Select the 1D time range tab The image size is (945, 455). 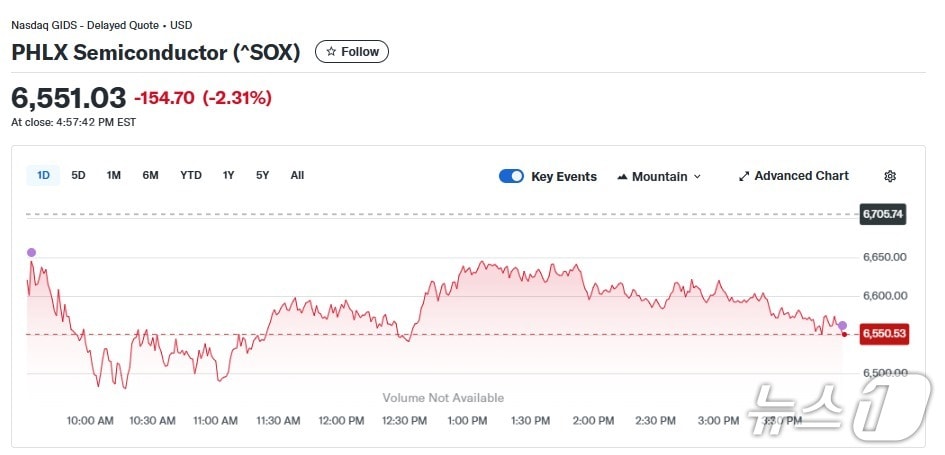click(43, 175)
